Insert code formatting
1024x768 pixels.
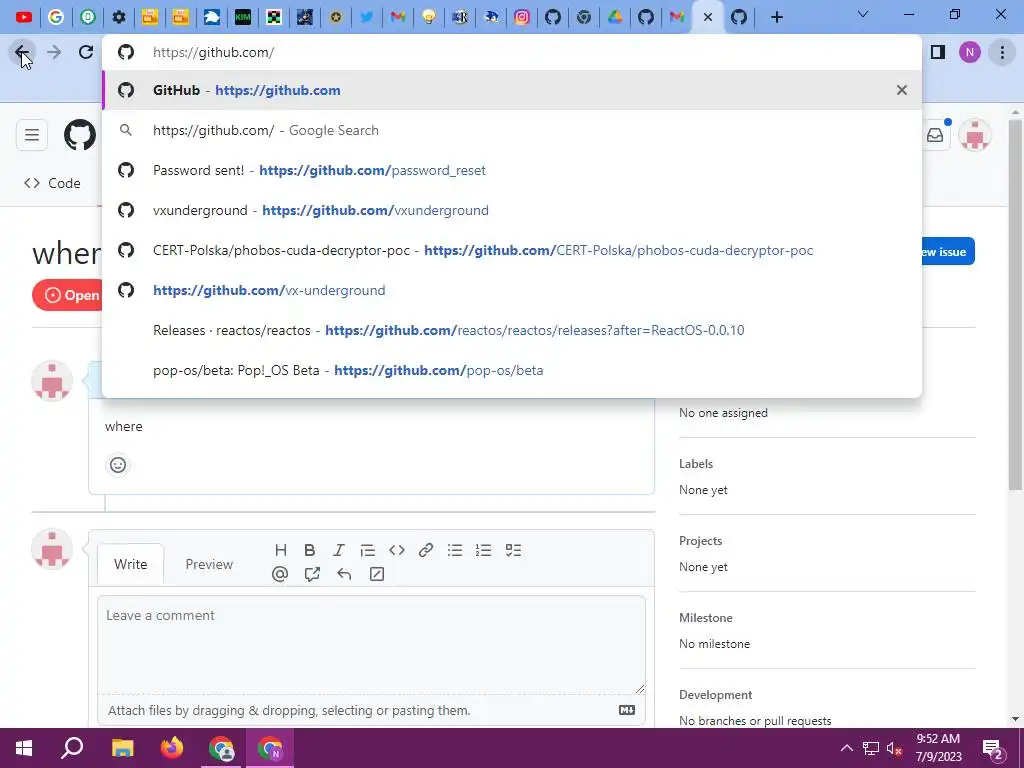(396, 551)
